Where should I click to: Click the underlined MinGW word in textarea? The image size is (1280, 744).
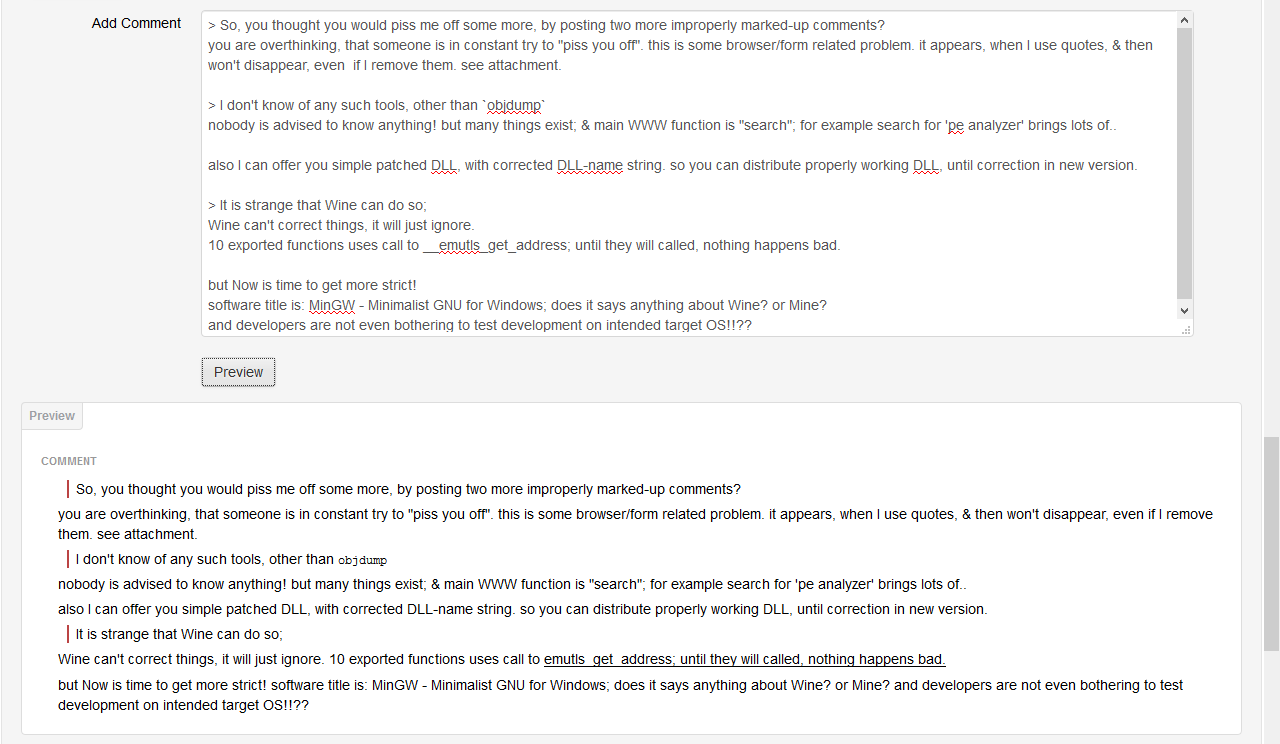pos(332,305)
